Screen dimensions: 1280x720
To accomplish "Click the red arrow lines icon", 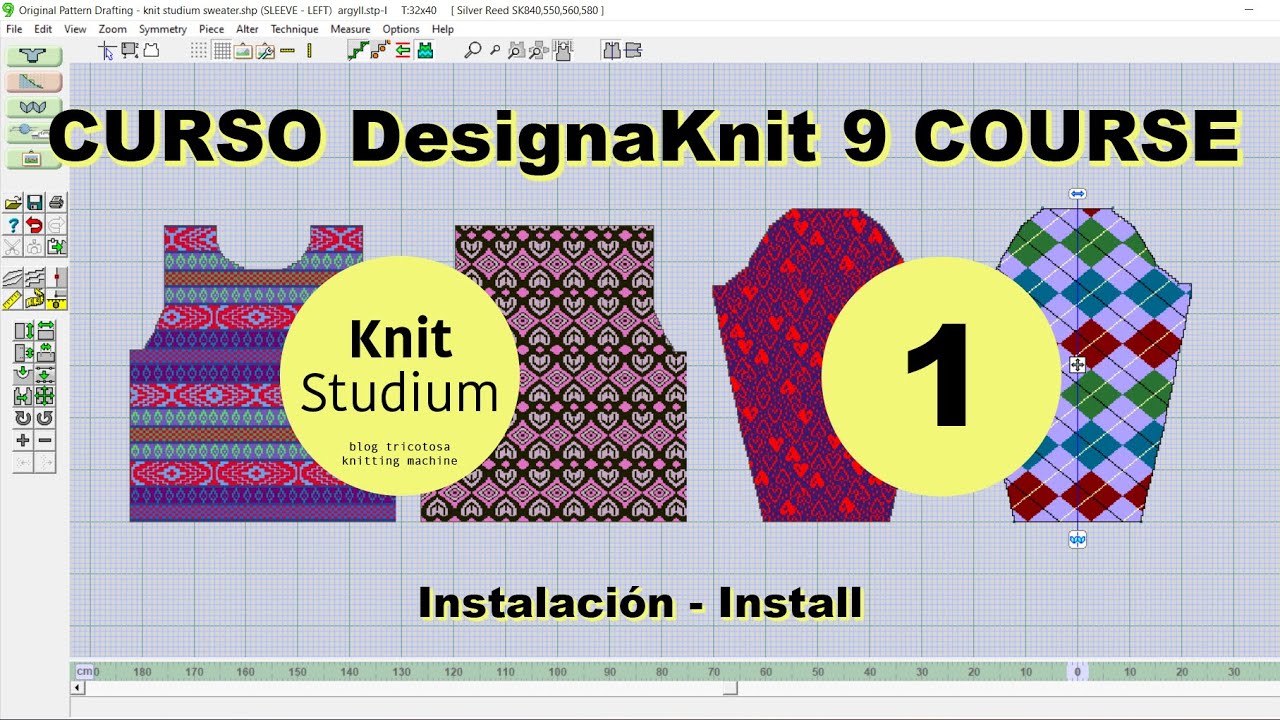I will (x=403, y=50).
